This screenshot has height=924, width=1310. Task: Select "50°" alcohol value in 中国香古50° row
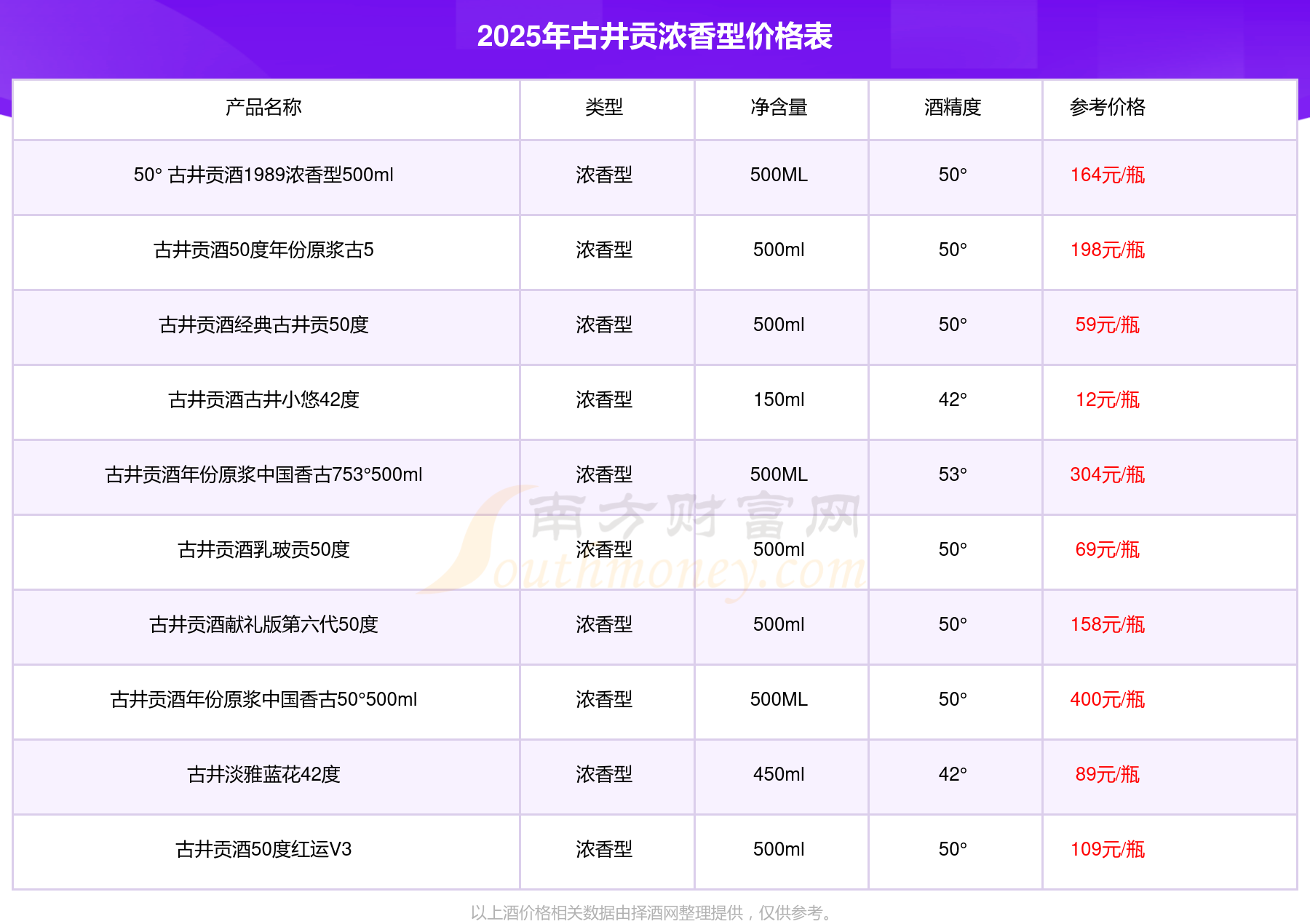(x=953, y=700)
